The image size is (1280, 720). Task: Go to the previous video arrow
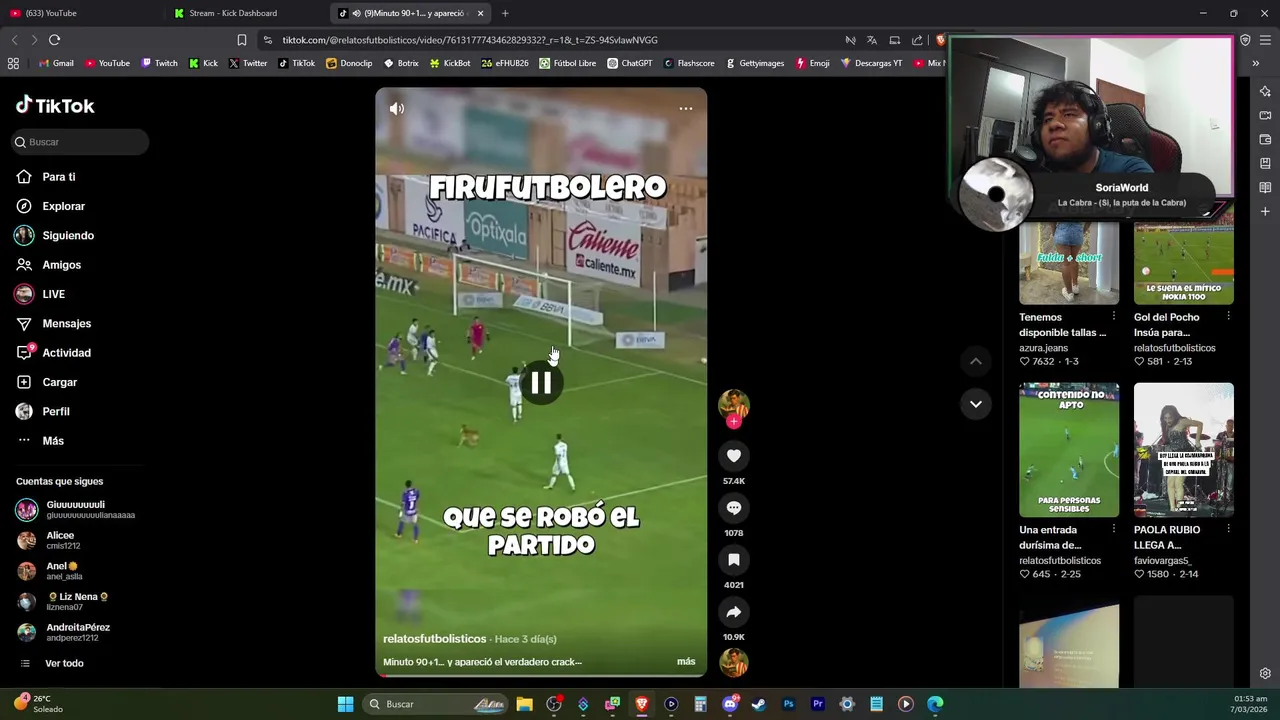coord(976,361)
